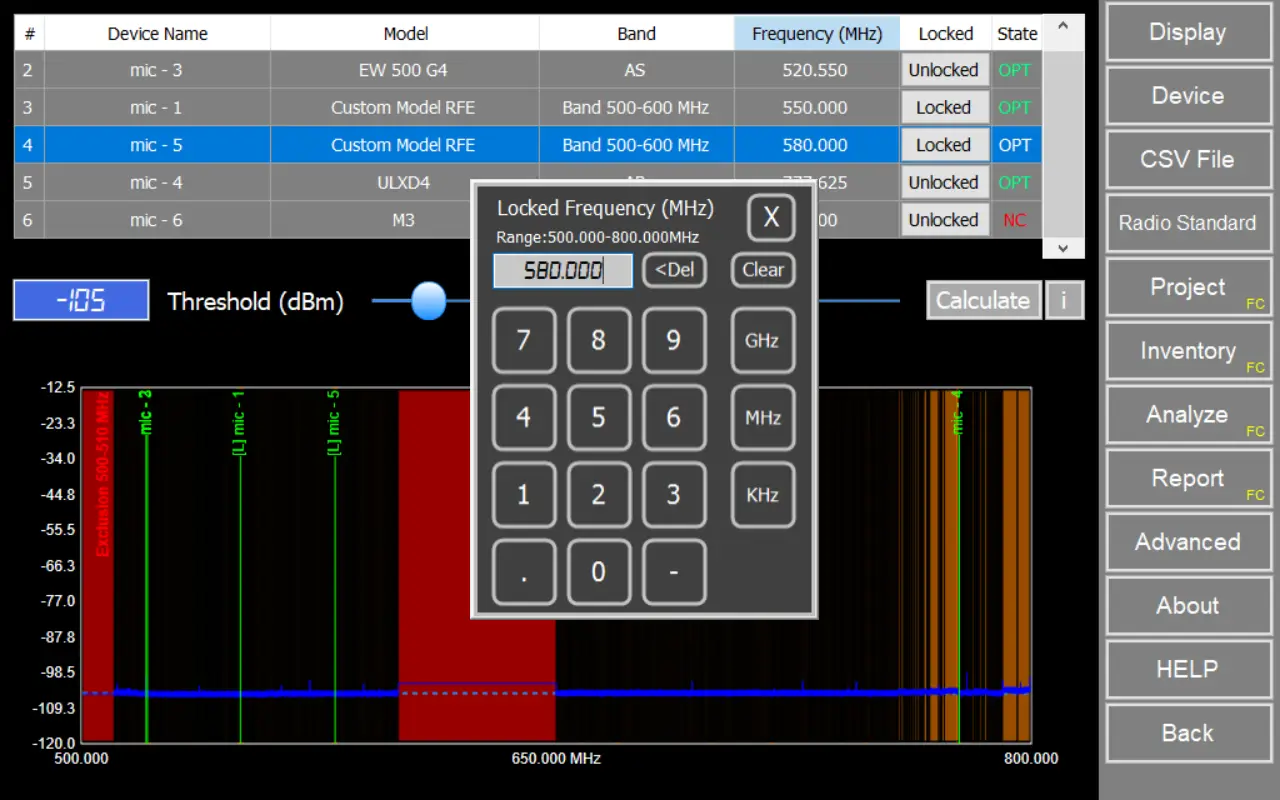Viewport: 1280px width, 800px height.
Task: Click the Threshold slider handle
Action: [429, 300]
